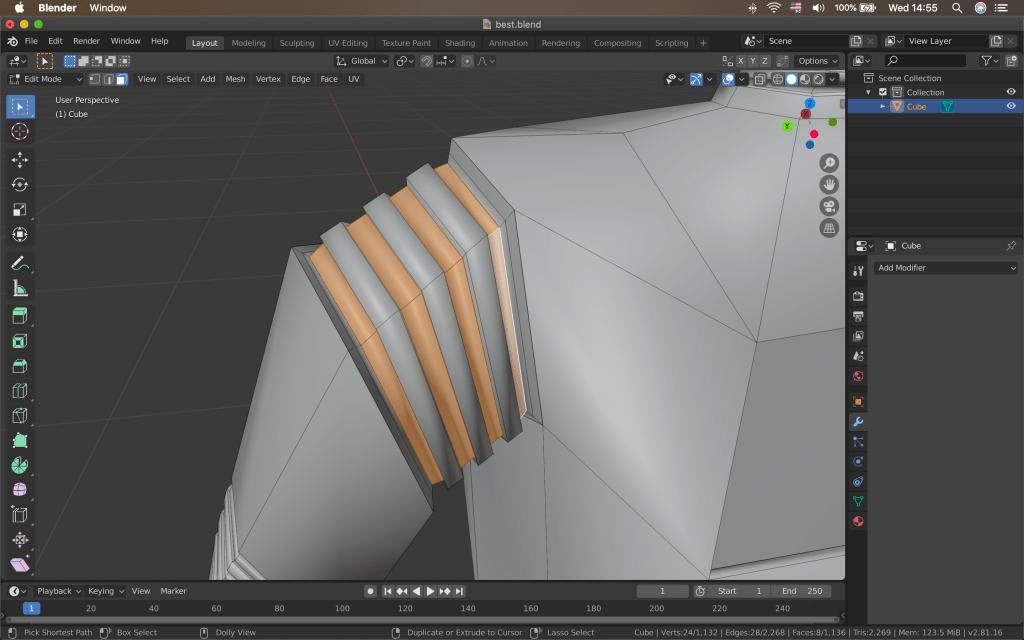Hide the Cube object with eye icon
Screen dimensions: 1024x640
1011,106
